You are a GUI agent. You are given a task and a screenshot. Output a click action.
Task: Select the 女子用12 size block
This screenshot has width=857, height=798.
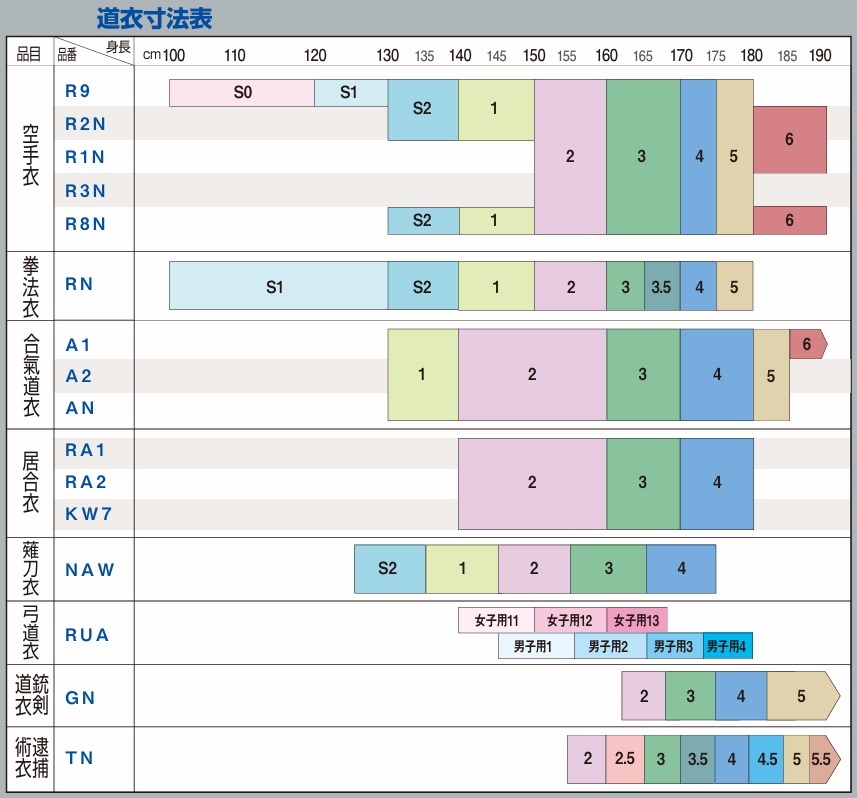(x=570, y=621)
